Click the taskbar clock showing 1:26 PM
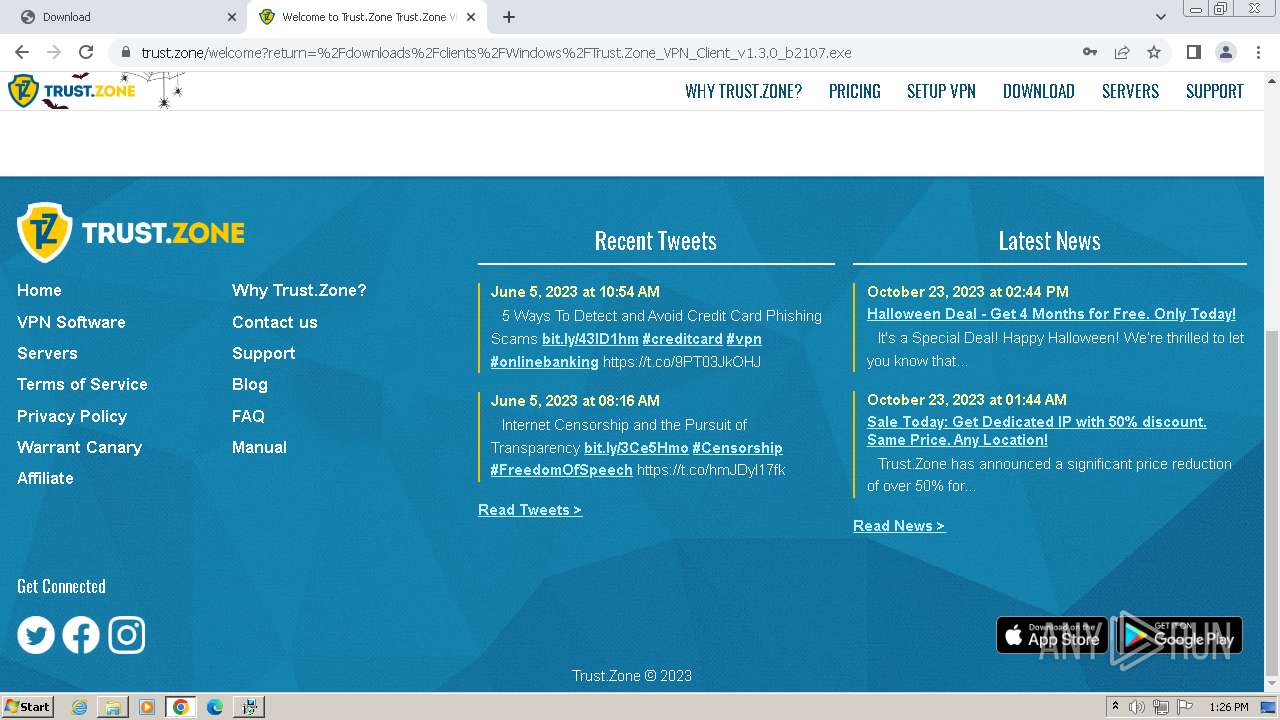The height and width of the screenshot is (720, 1280). click(1228, 707)
